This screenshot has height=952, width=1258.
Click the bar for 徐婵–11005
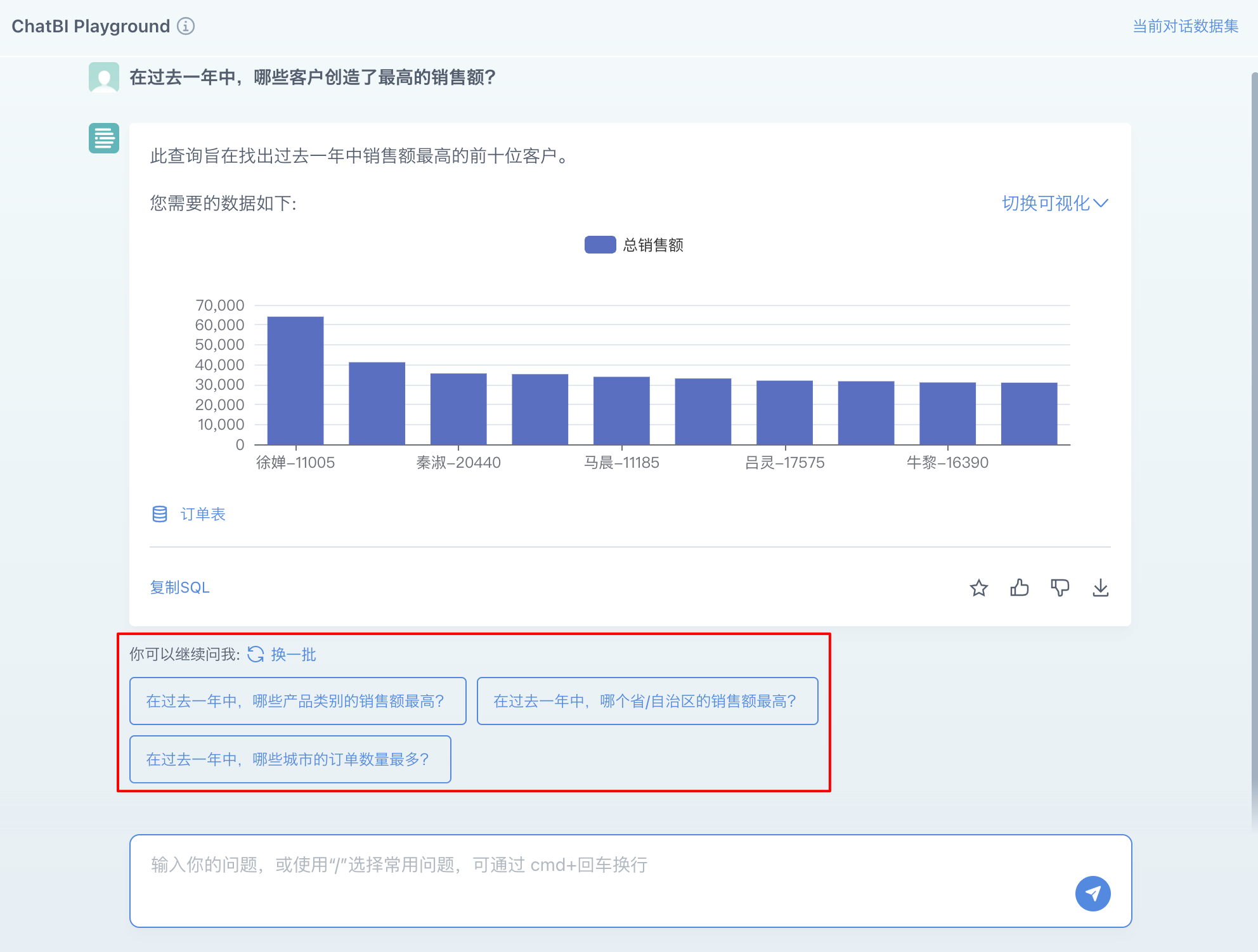295,380
